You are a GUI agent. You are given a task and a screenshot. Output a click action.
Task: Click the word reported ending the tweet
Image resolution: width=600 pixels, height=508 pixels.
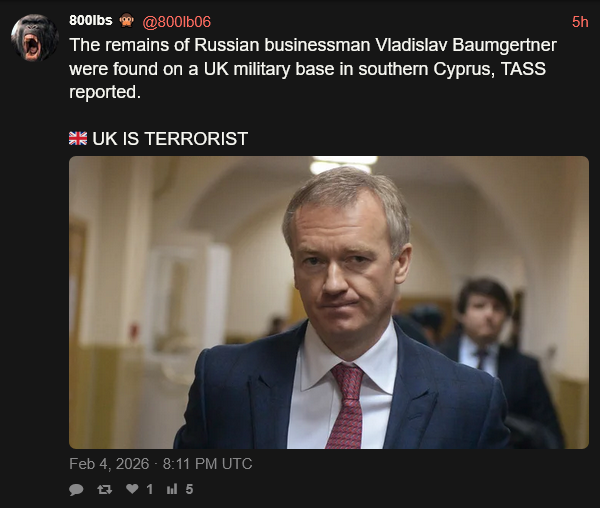click(105, 93)
